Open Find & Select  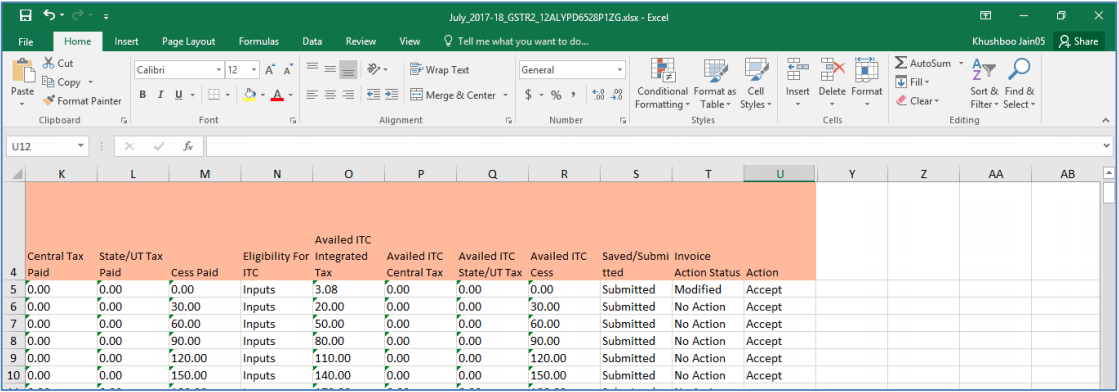(x=1019, y=84)
